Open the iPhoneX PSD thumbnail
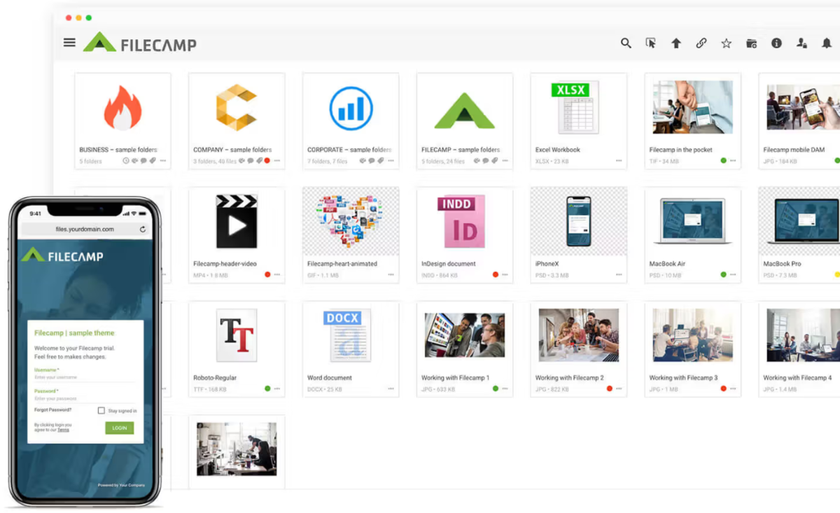840x513 pixels. pyautogui.click(x=579, y=221)
